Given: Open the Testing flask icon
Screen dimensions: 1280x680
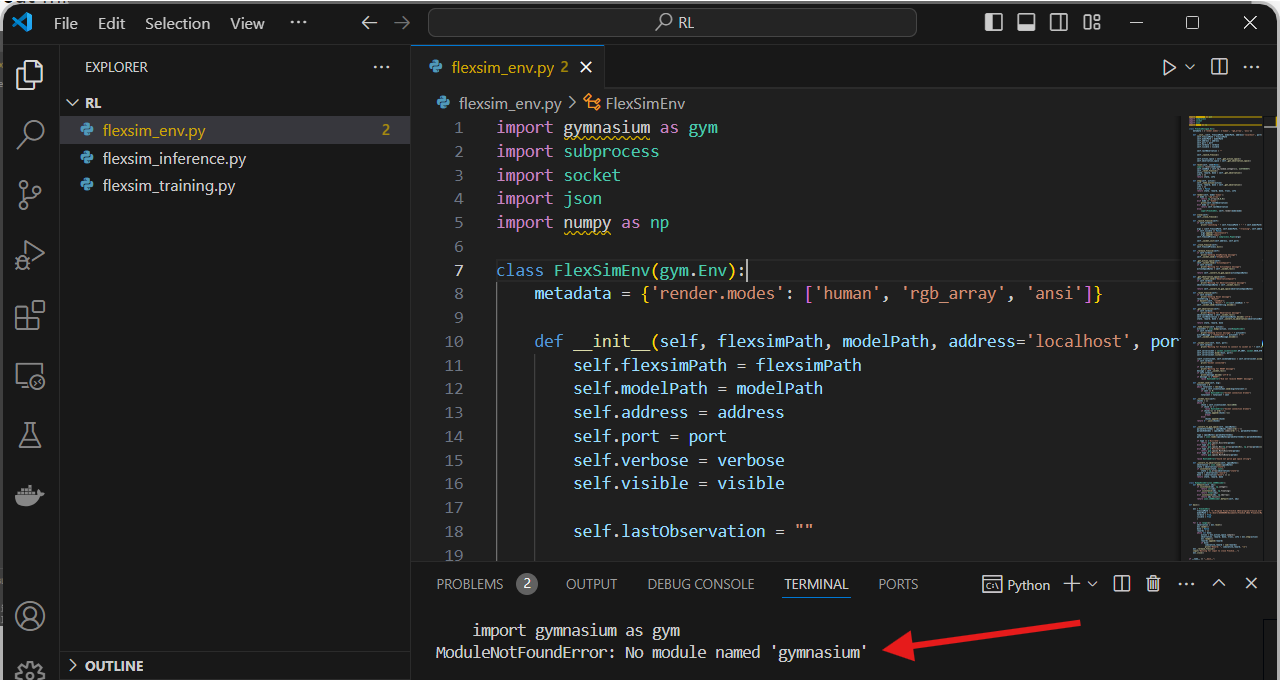Looking at the screenshot, I should (x=30, y=435).
